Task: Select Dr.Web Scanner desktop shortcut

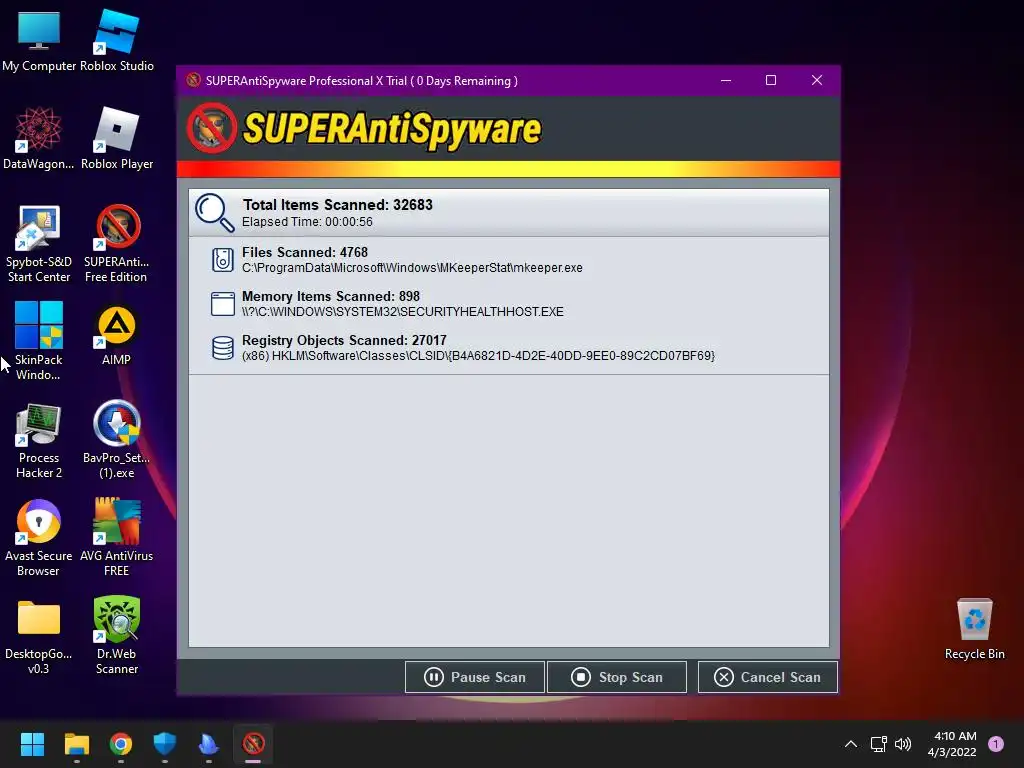Action: coord(117,636)
